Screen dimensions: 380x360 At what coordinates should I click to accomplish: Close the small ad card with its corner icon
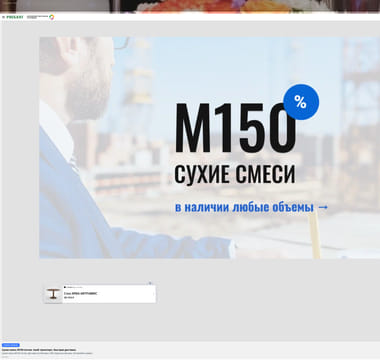[x=150, y=283]
